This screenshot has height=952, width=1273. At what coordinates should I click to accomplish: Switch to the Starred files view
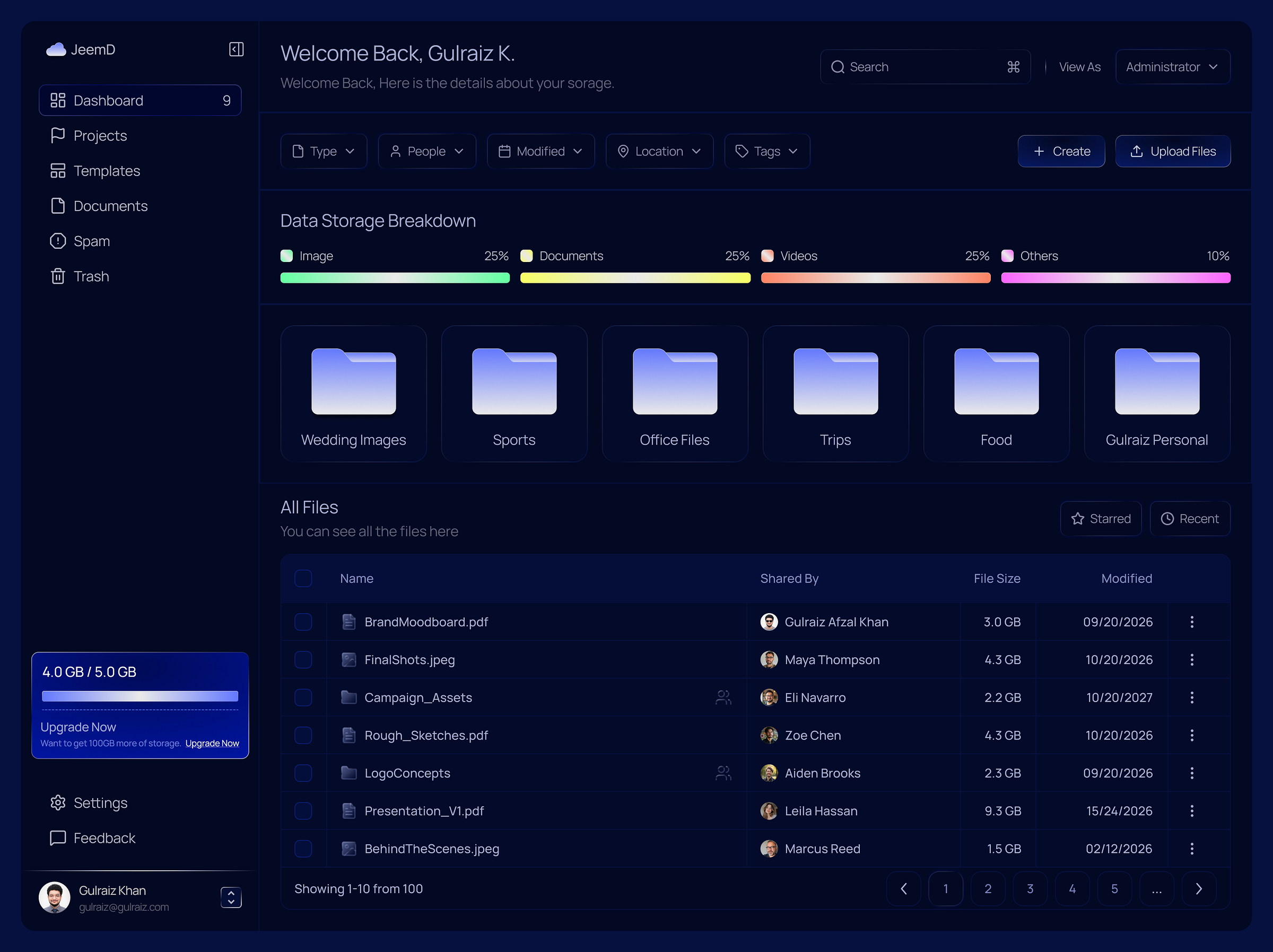1101,518
